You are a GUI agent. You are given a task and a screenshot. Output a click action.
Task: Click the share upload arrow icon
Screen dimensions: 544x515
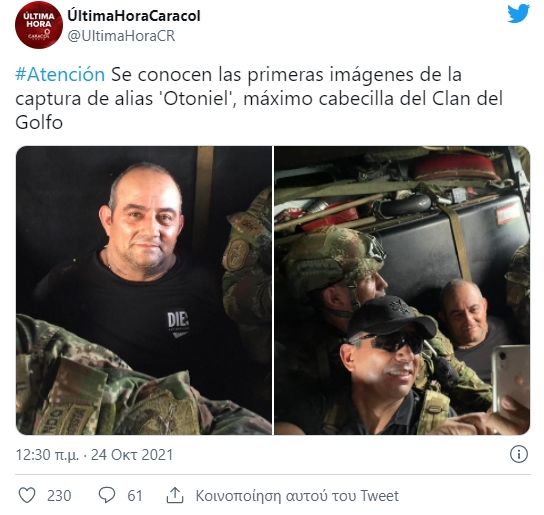click(x=175, y=495)
